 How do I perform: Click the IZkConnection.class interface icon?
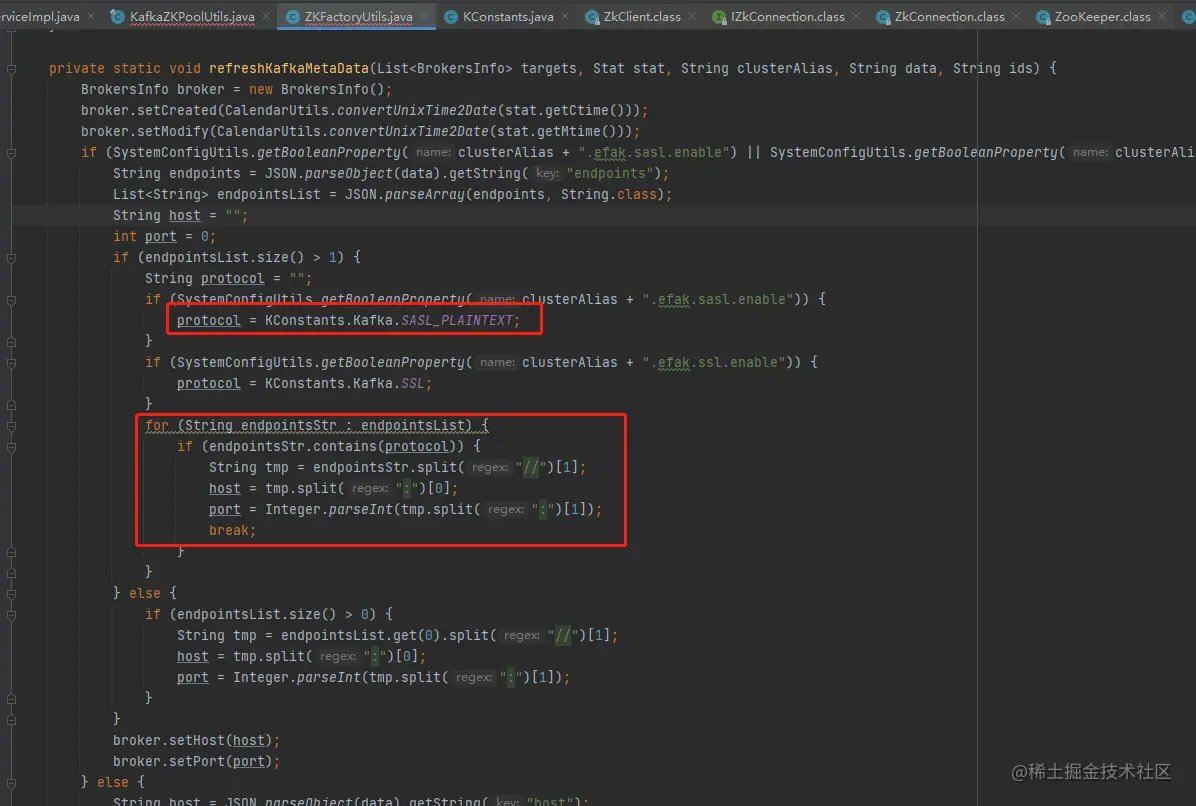719,17
